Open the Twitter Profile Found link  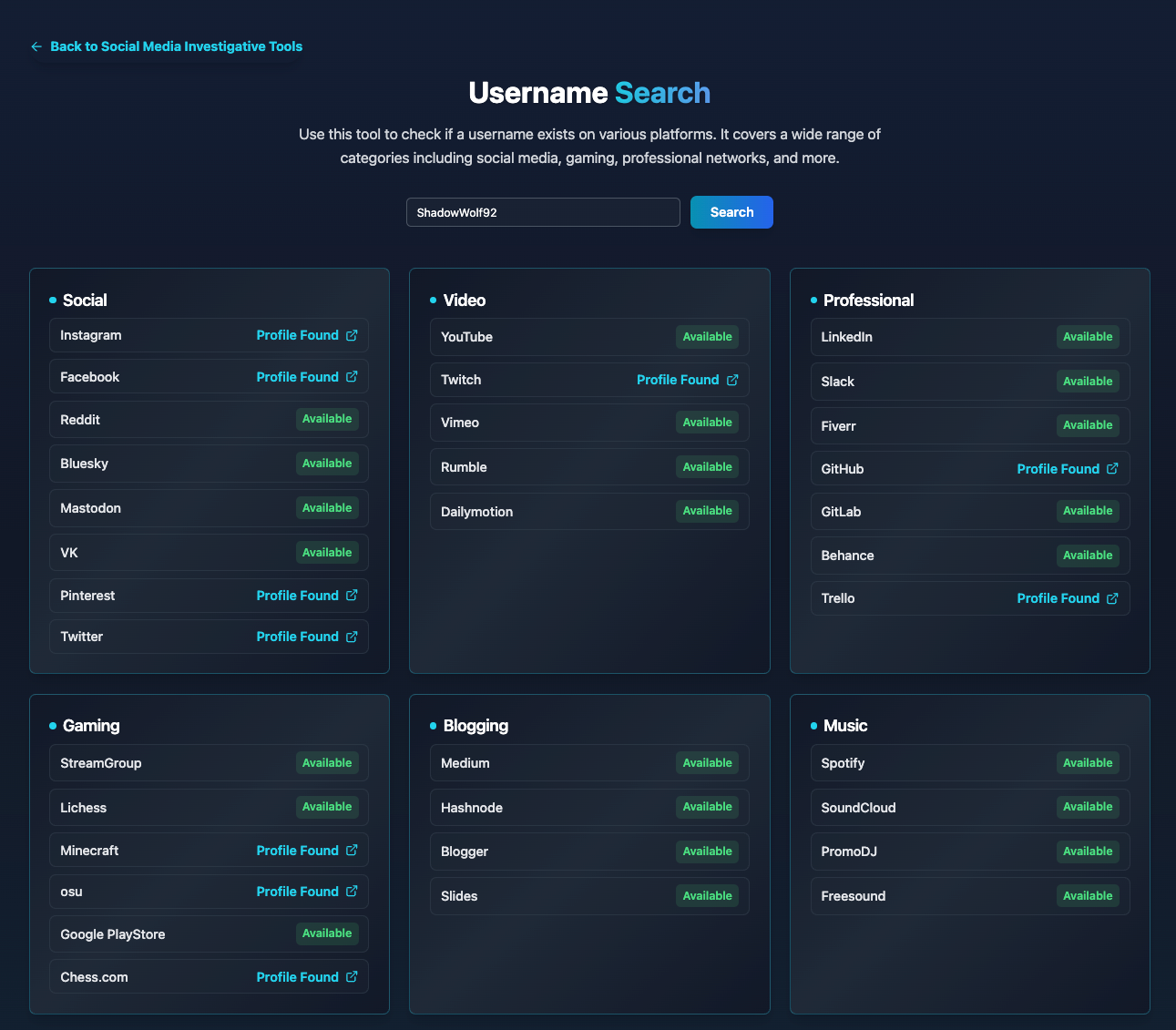[298, 637]
